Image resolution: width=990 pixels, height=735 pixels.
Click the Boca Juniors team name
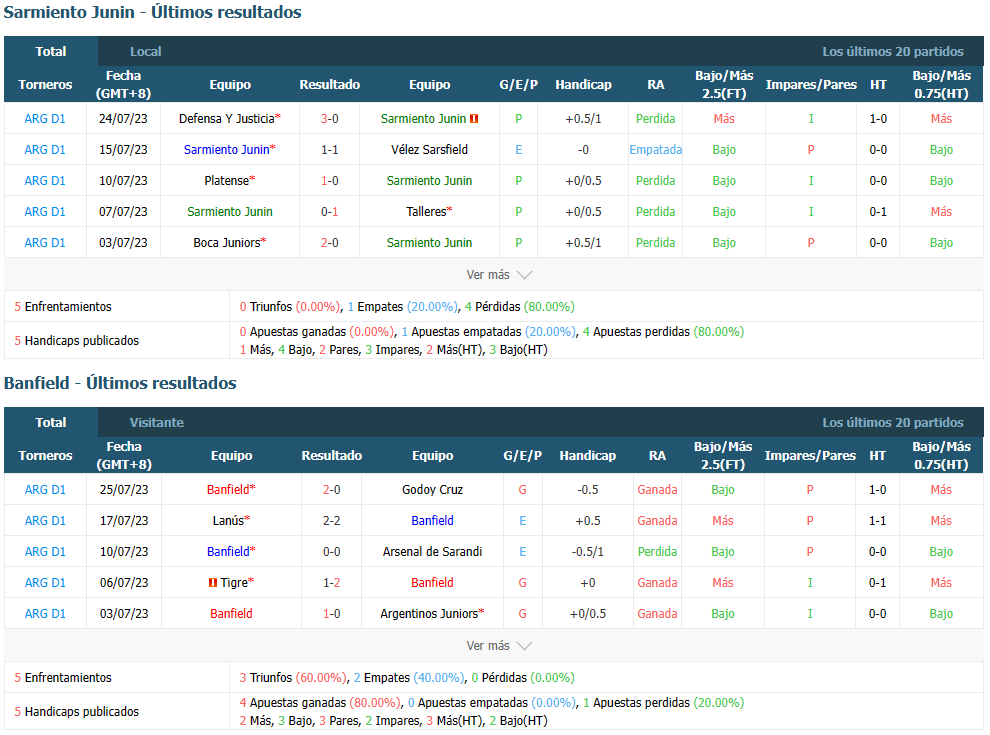(227, 242)
